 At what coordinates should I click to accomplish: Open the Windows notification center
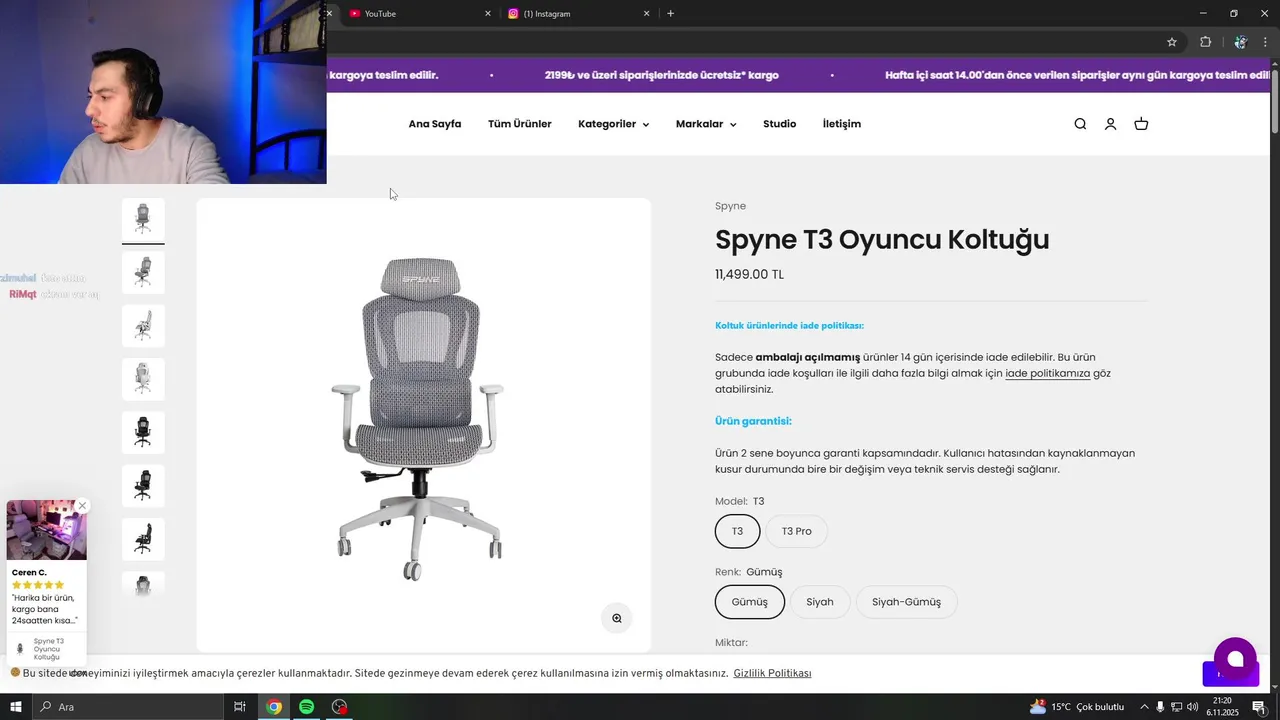coord(1258,707)
